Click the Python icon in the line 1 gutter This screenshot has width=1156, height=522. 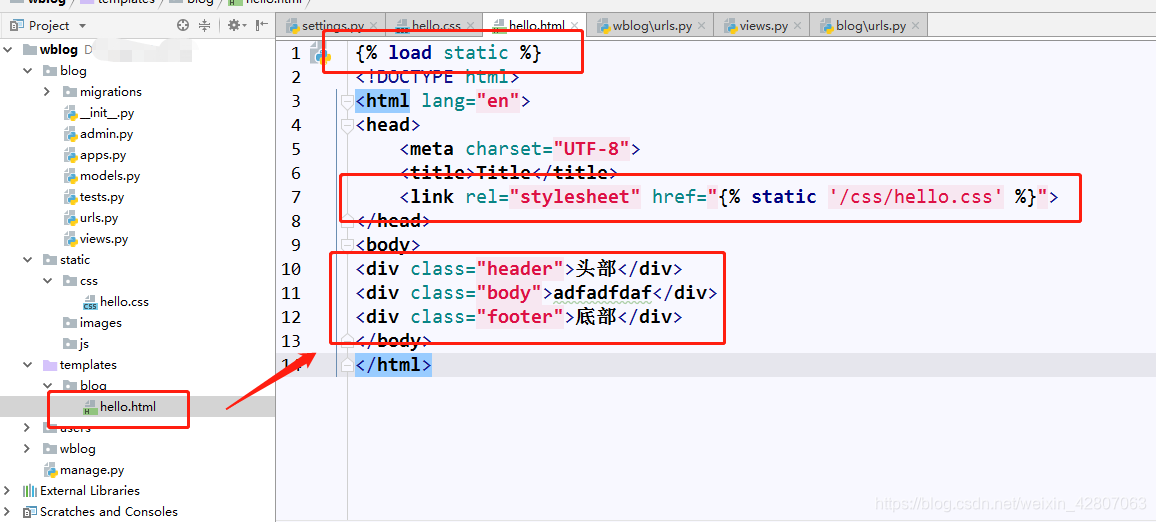[319, 53]
